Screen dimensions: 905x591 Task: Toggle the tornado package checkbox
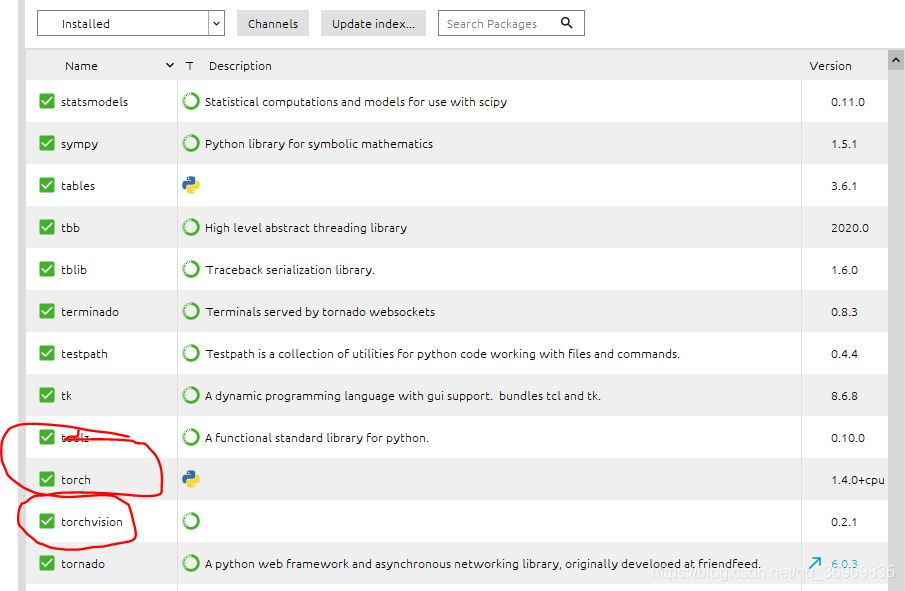(x=47, y=563)
